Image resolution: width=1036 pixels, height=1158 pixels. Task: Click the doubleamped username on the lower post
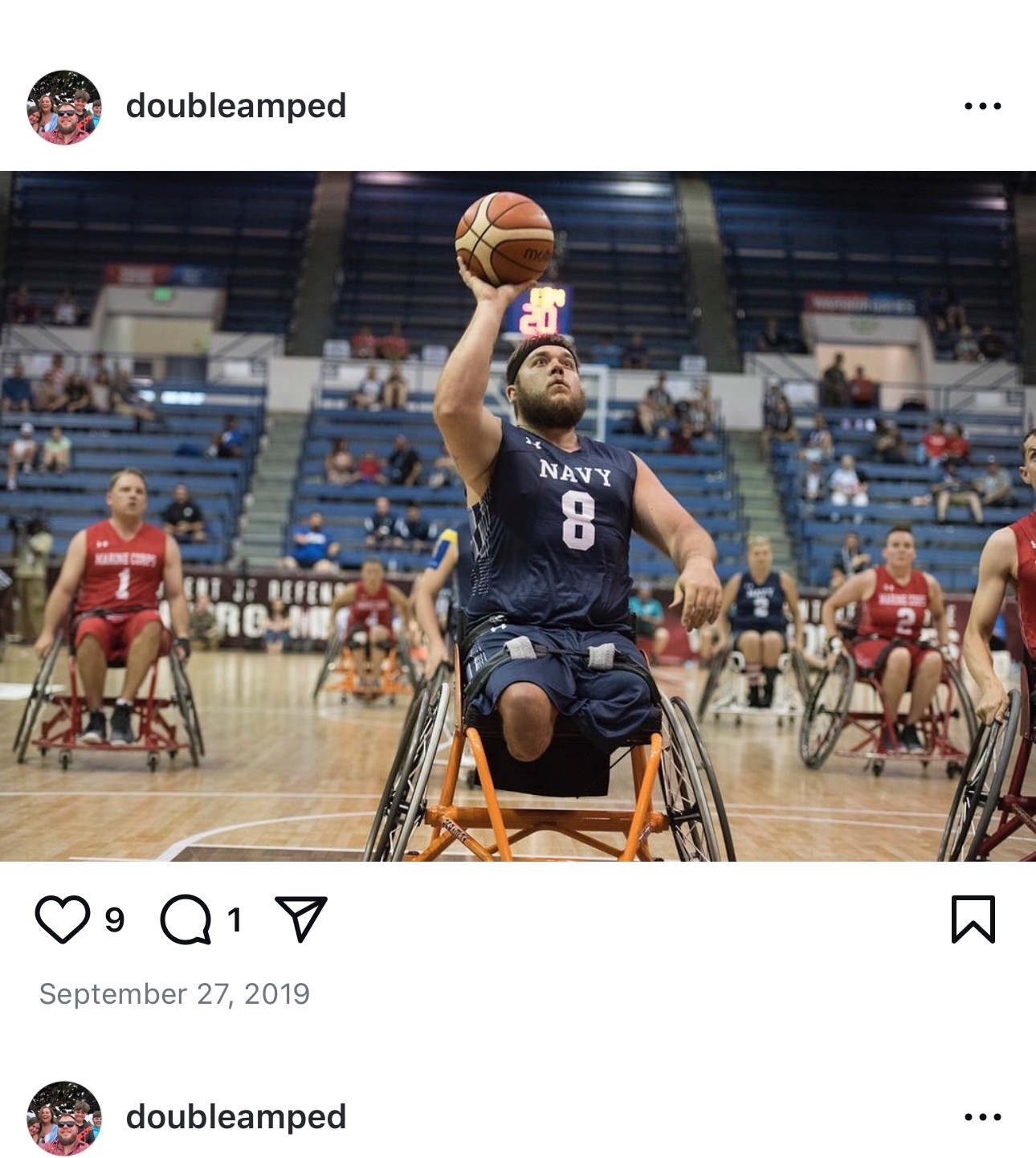point(236,1117)
